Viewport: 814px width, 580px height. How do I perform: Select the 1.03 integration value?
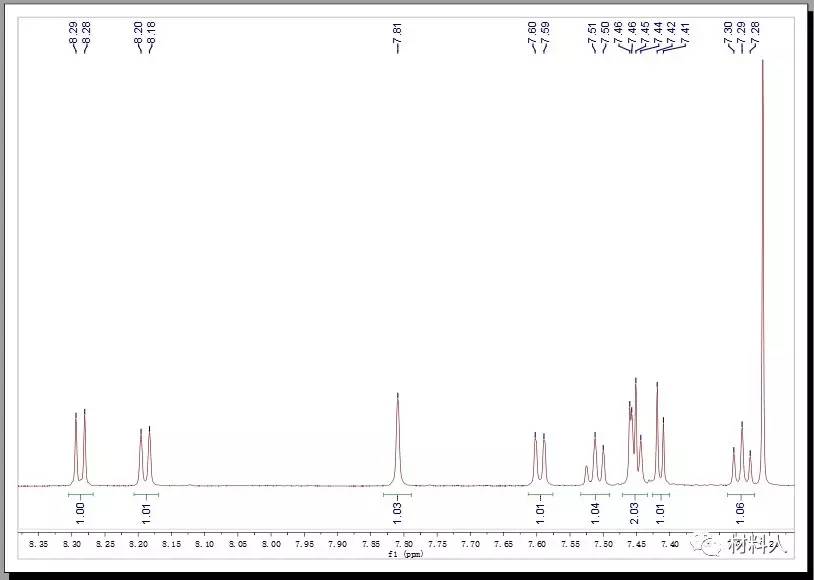tap(398, 513)
